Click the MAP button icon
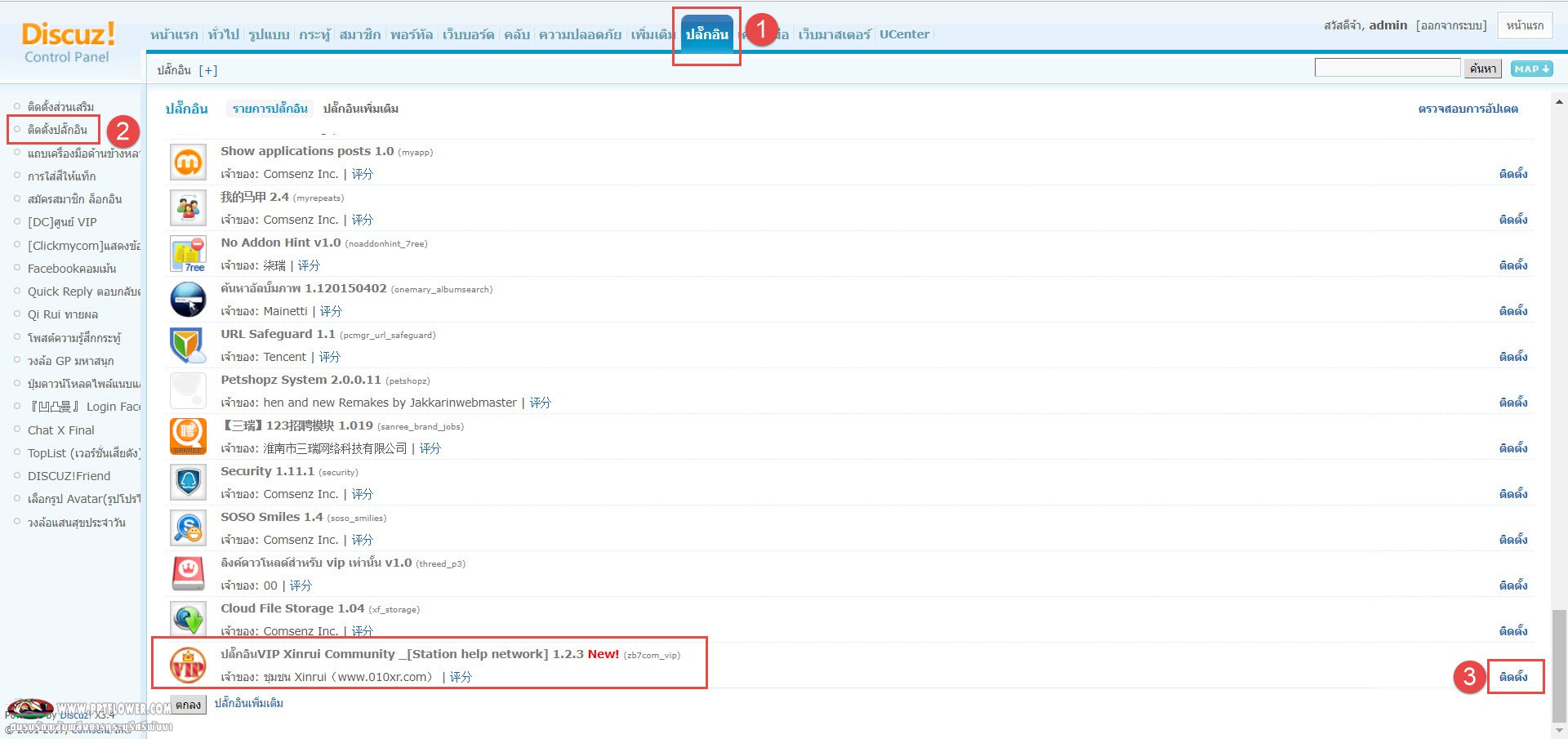 tap(1531, 69)
